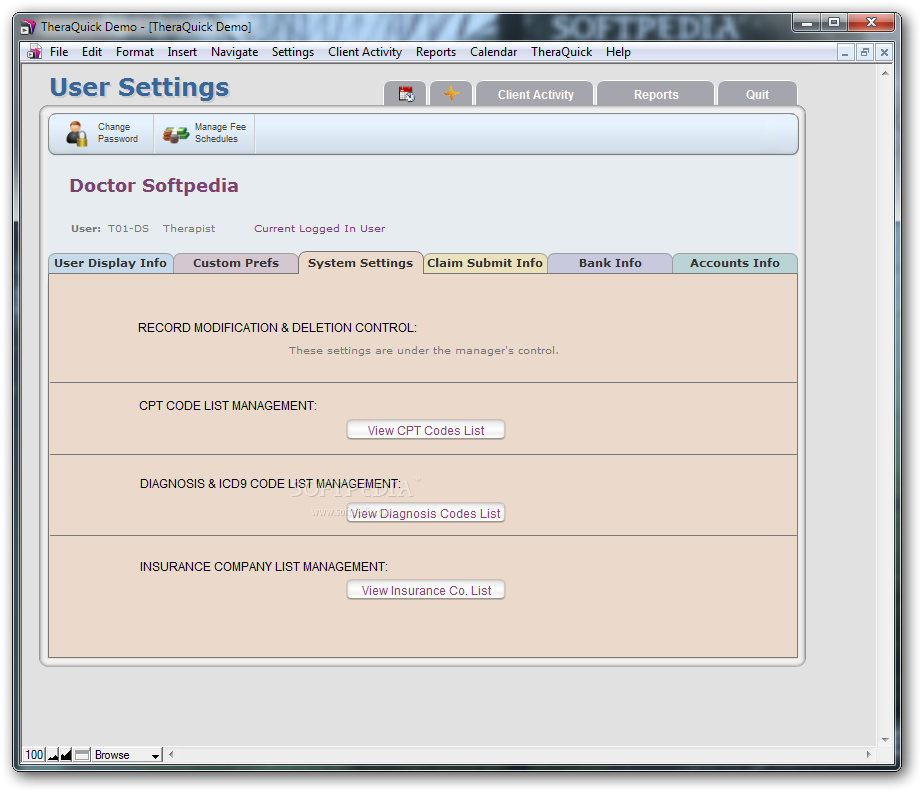The width and height of the screenshot is (922, 792).
Task: Click the T01-DS user ID text
Action: tap(128, 228)
